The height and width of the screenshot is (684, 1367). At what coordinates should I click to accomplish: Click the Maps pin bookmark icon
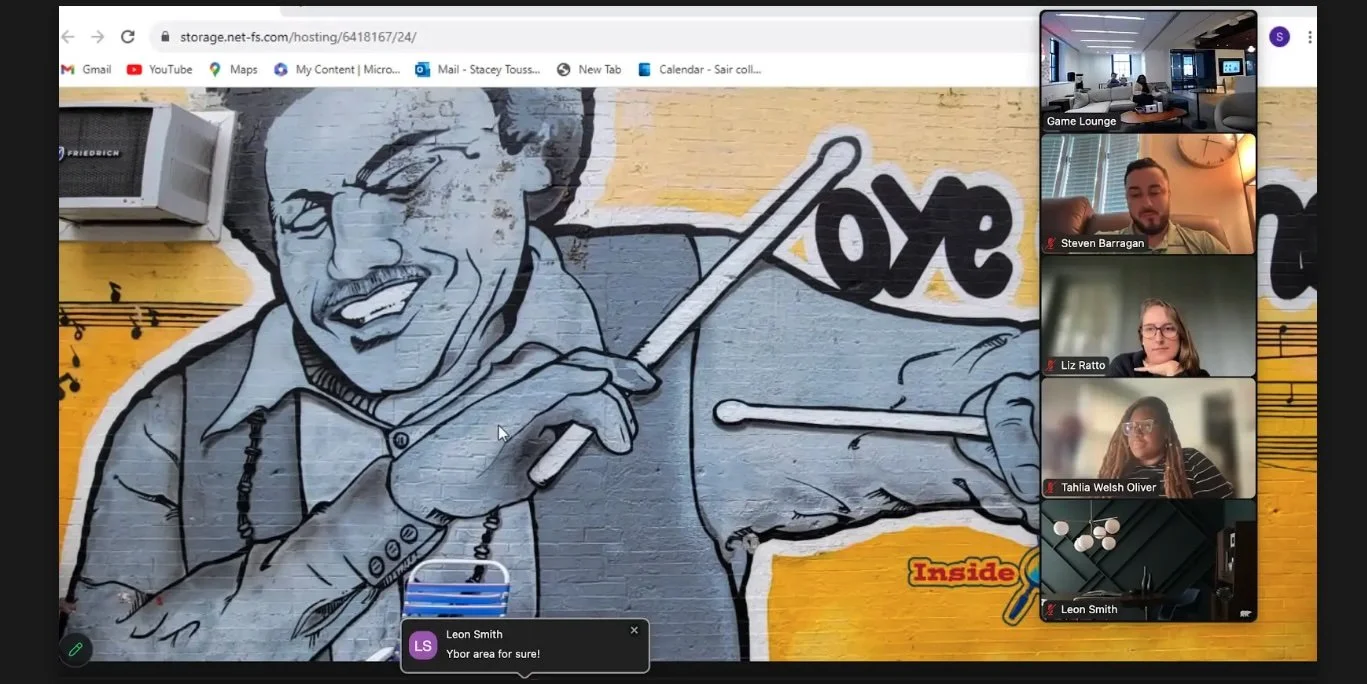215,69
